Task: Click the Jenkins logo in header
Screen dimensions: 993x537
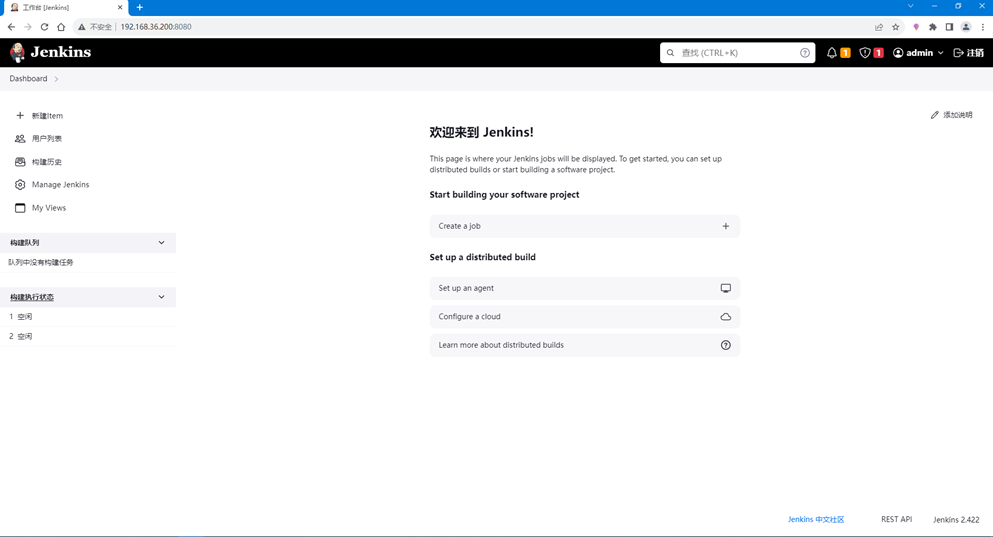Action: pos(51,52)
